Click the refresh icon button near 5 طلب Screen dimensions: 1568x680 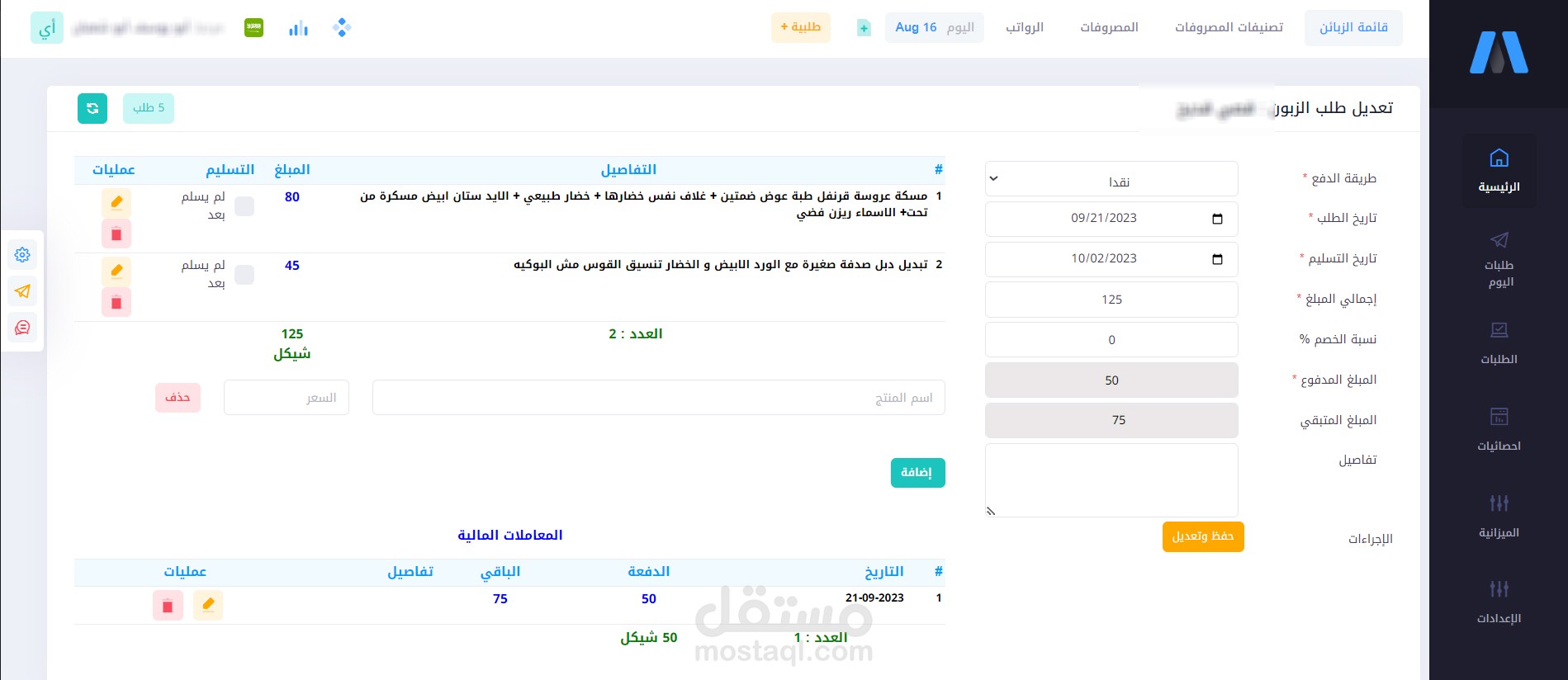point(92,108)
